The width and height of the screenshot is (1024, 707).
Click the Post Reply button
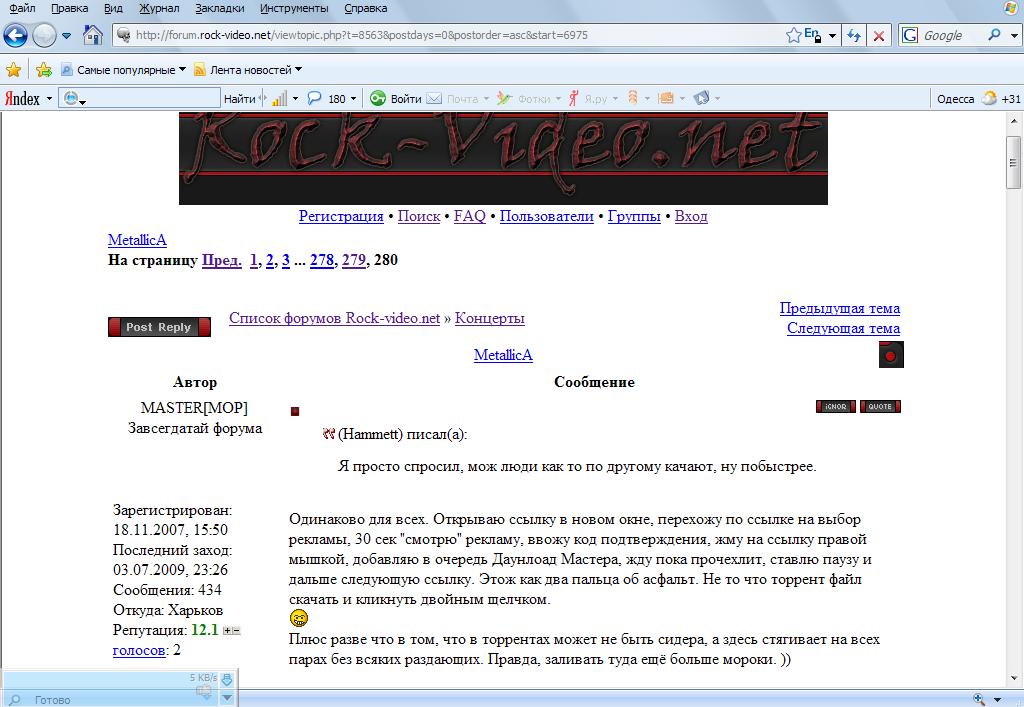159,327
